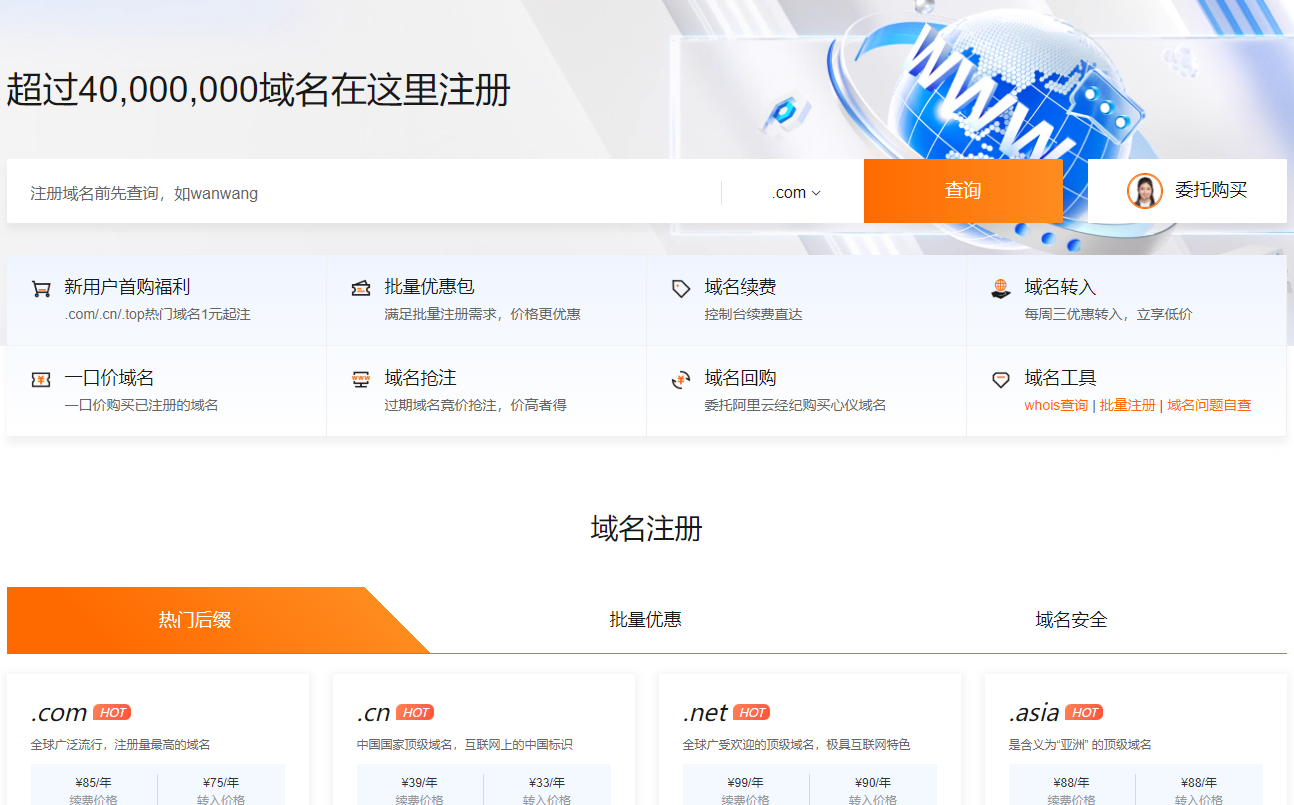Click the ¥90/年 transfer price
The image size is (1294, 805).
tap(873, 783)
